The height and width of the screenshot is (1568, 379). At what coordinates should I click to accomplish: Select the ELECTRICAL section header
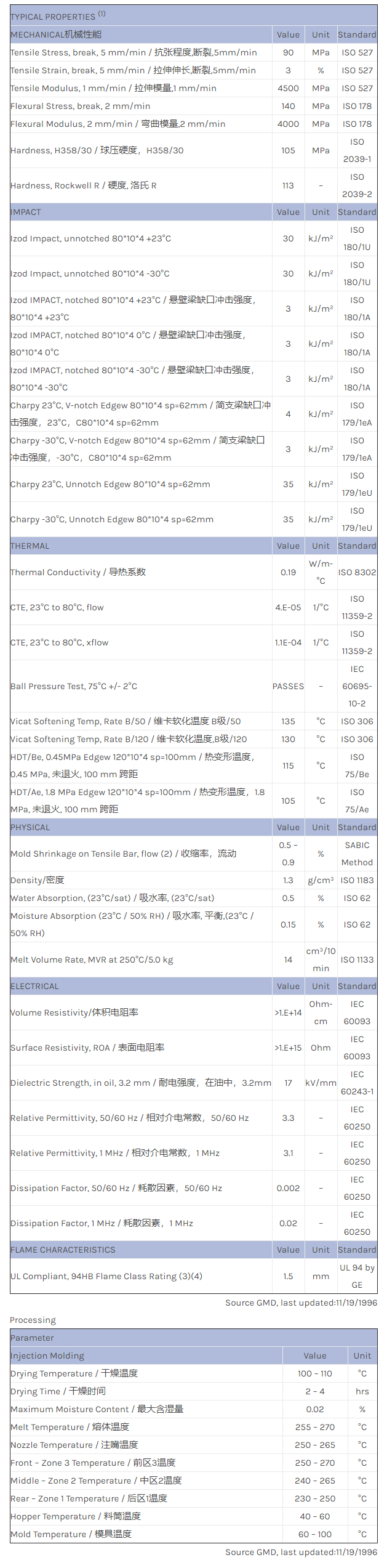point(34,986)
